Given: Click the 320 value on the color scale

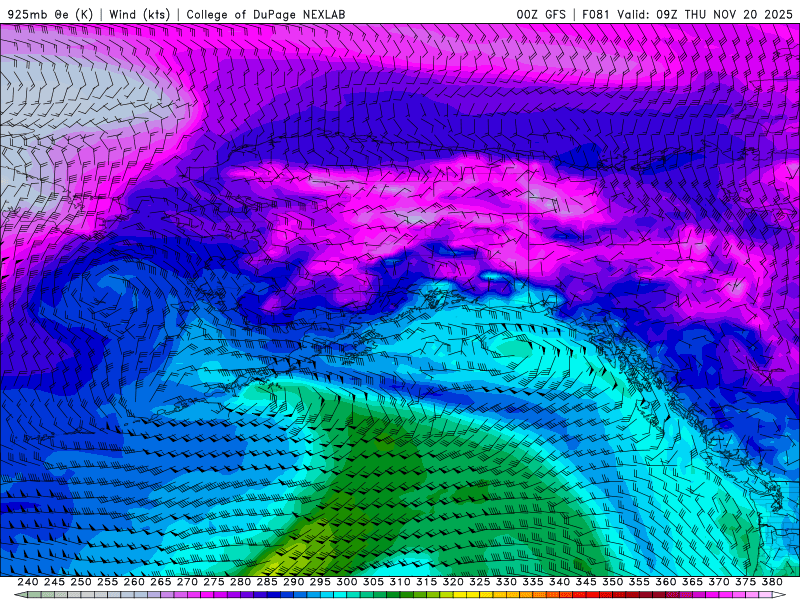Looking at the screenshot, I should pos(453,582).
